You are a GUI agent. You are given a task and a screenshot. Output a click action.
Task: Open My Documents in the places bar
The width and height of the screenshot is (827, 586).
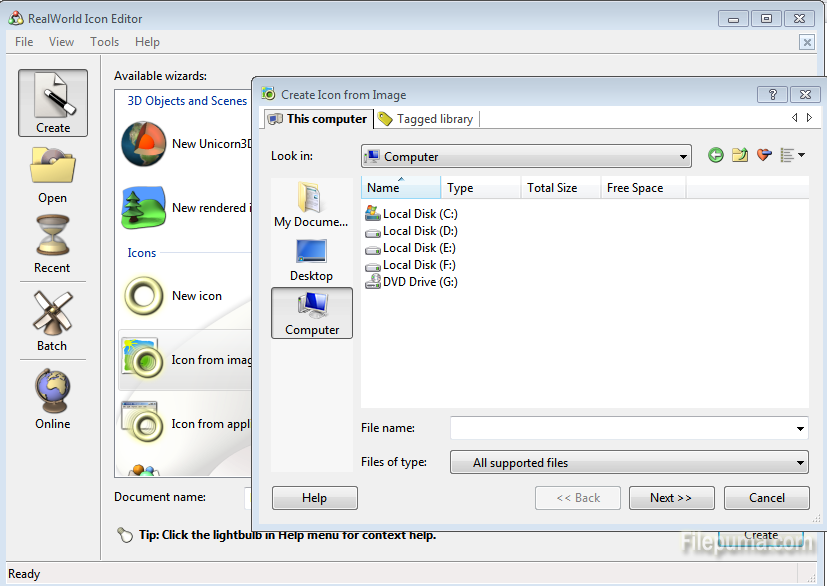pos(311,205)
